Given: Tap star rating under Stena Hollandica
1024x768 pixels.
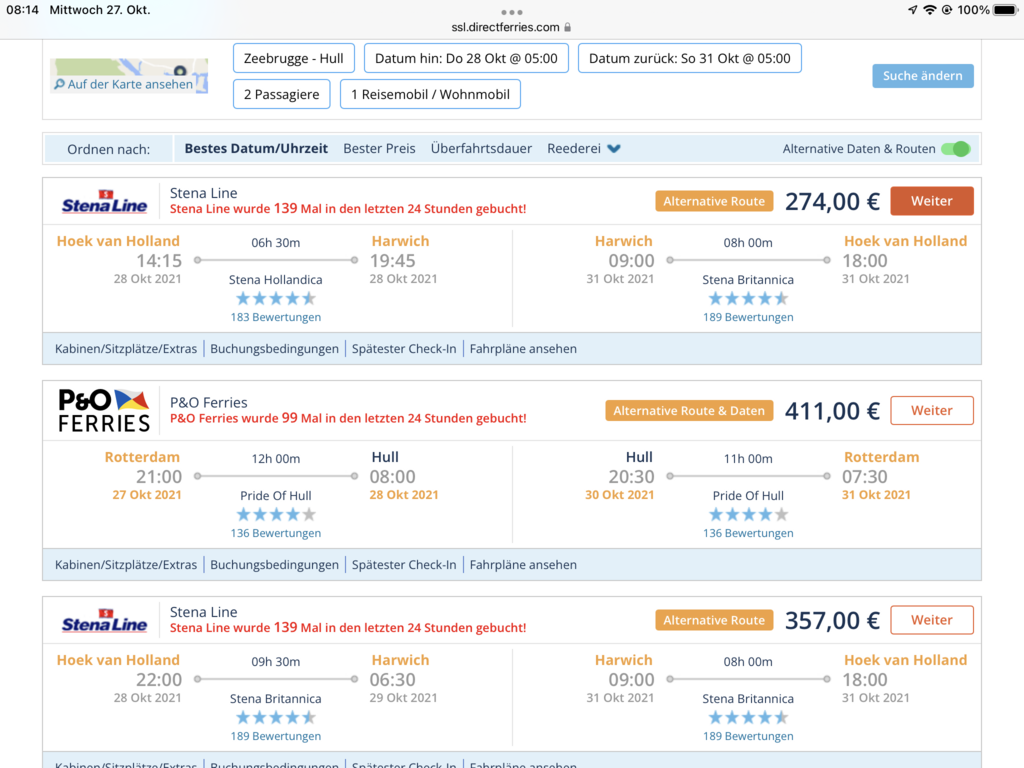Looking at the screenshot, I should click(x=276, y=298).
